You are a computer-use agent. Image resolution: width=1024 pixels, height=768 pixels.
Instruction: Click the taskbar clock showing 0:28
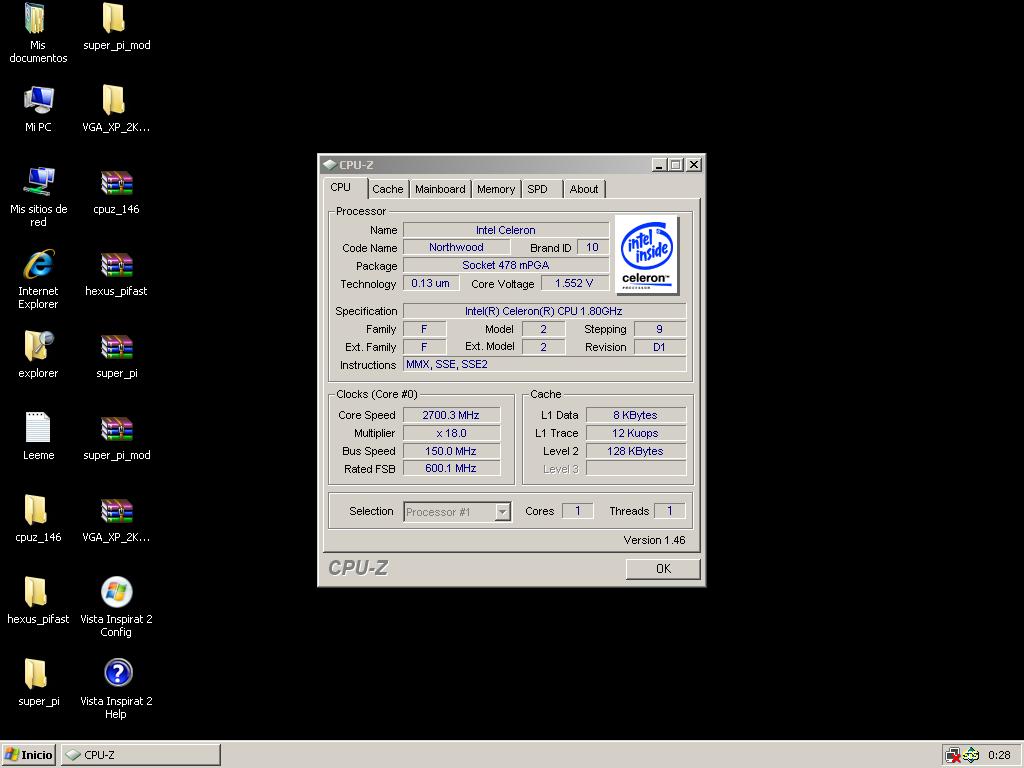point(999,755)
